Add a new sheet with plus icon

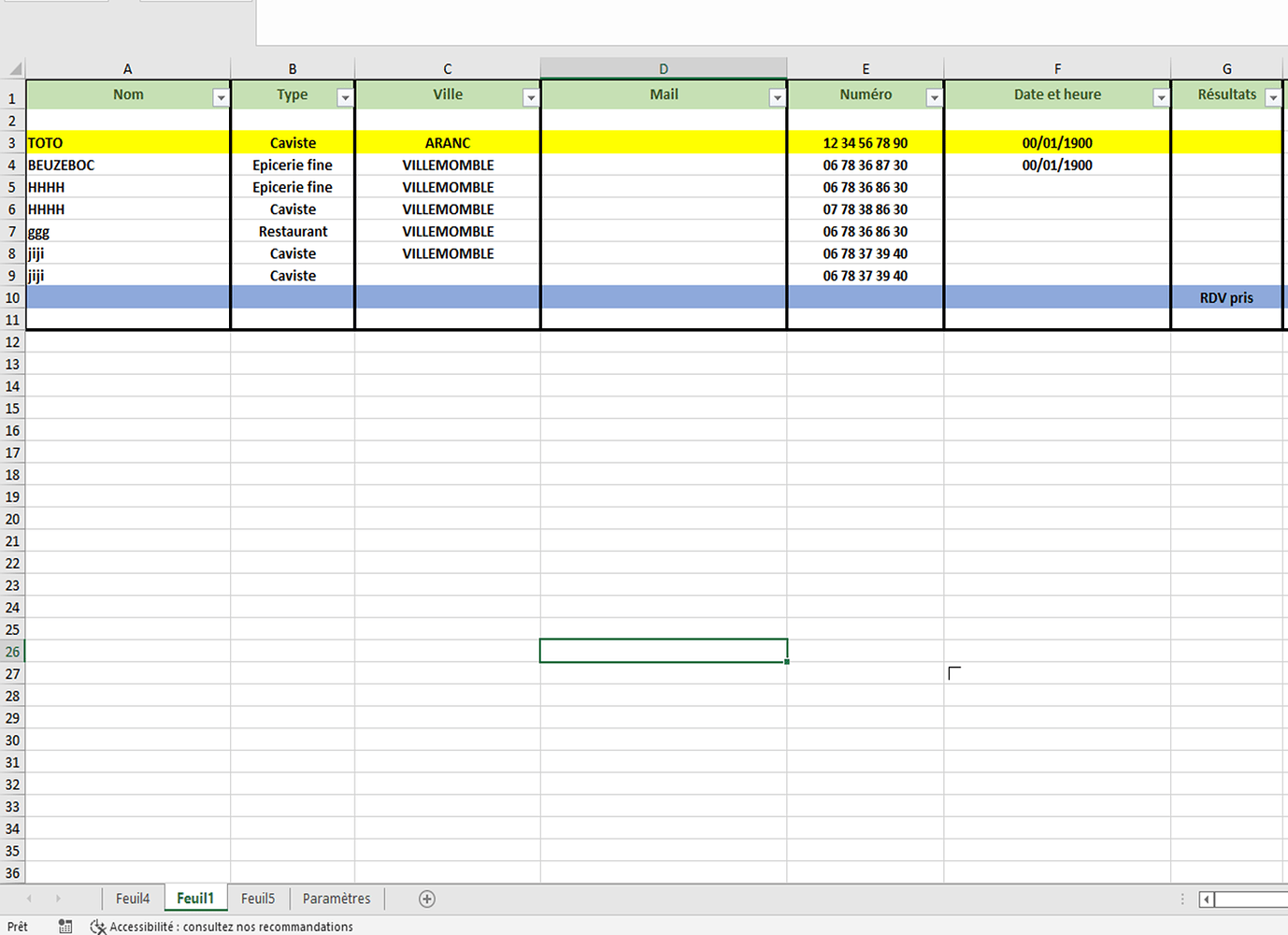coord(427,899)
